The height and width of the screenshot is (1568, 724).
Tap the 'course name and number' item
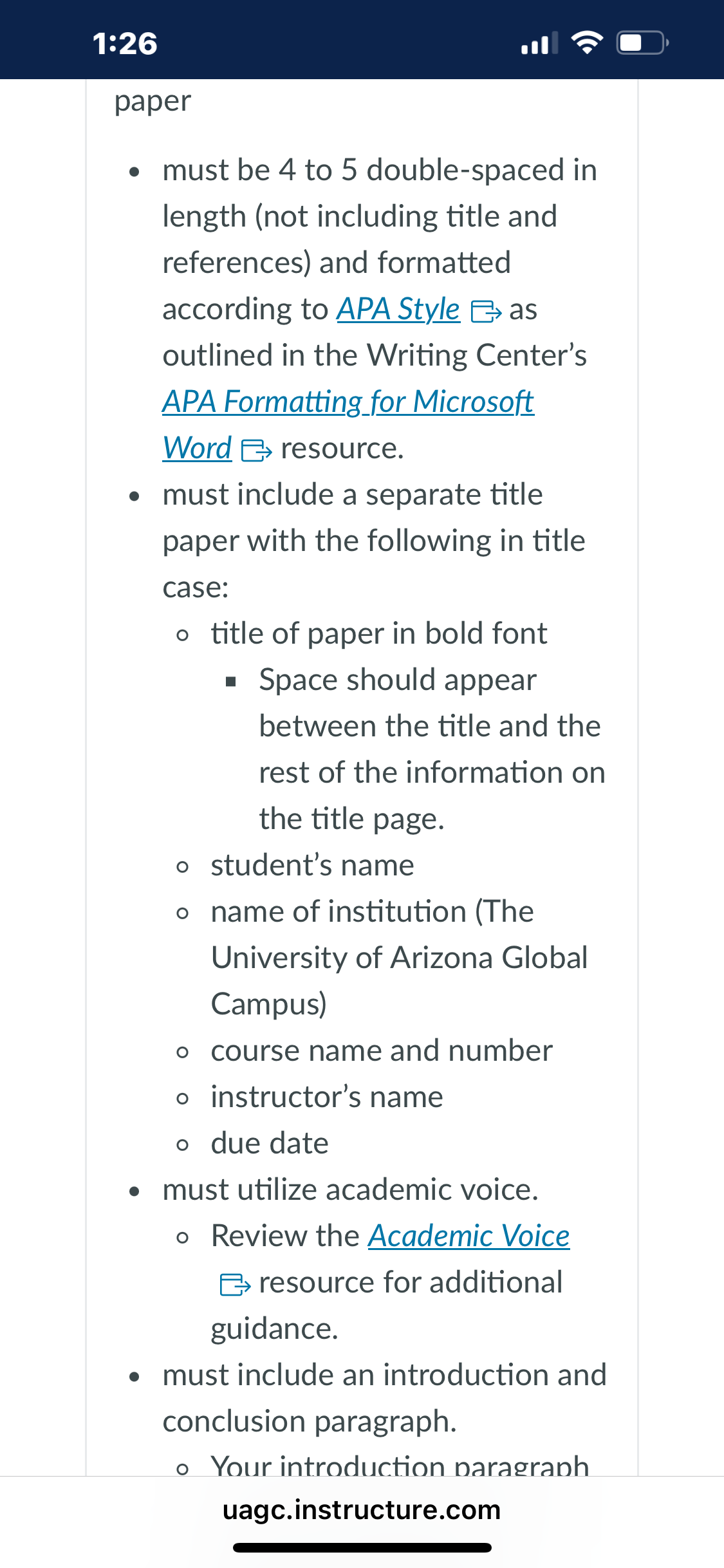(x=382, y=1050)
